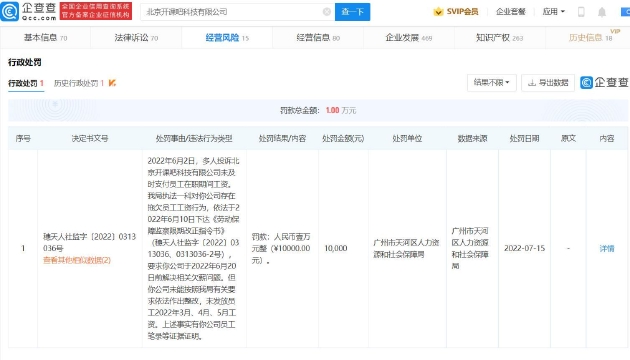
Task: Open SVIP会员 link
Action: (x=462, y=12)
